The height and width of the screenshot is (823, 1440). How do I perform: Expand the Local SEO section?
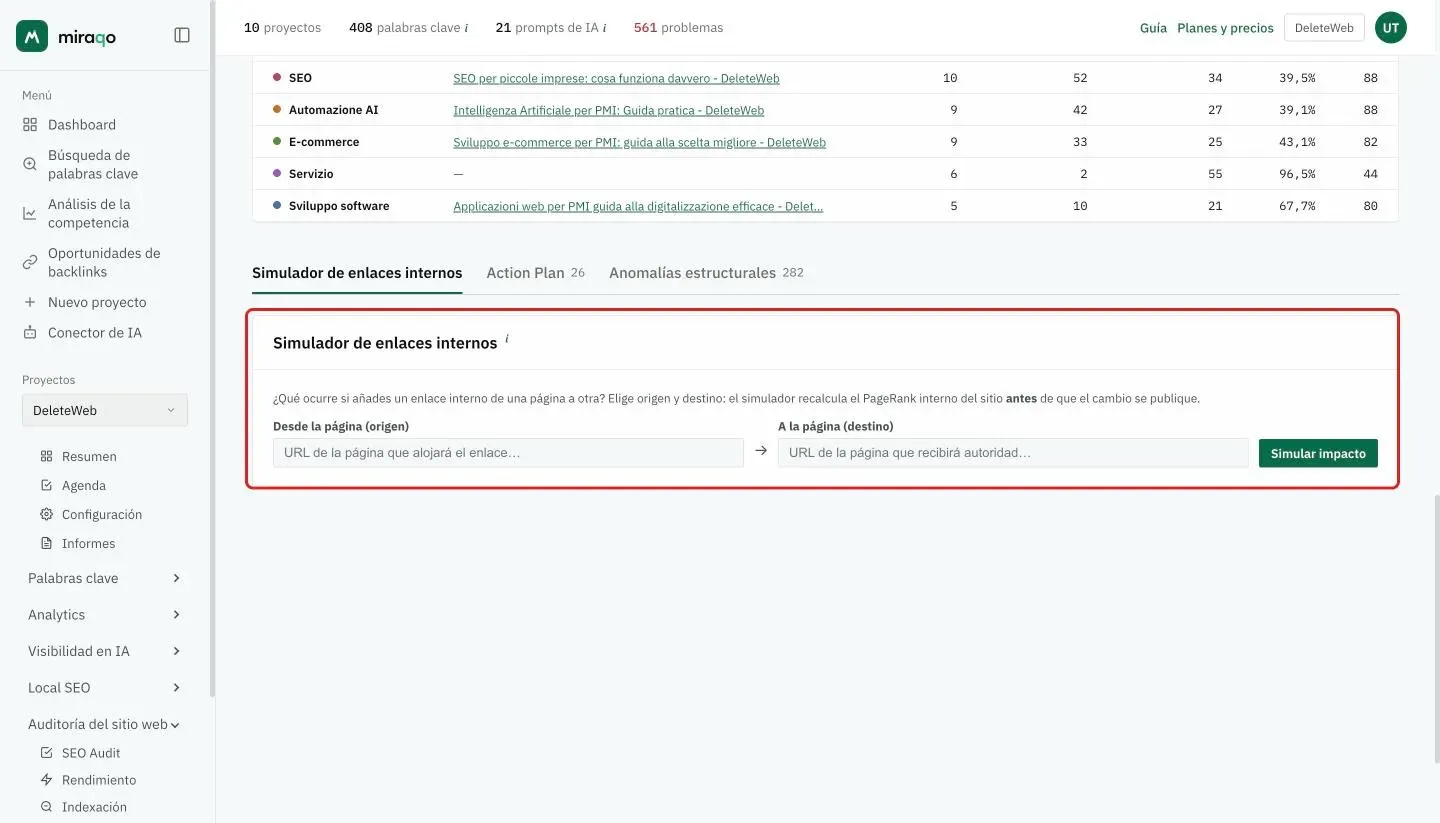[x=105, y=688]
